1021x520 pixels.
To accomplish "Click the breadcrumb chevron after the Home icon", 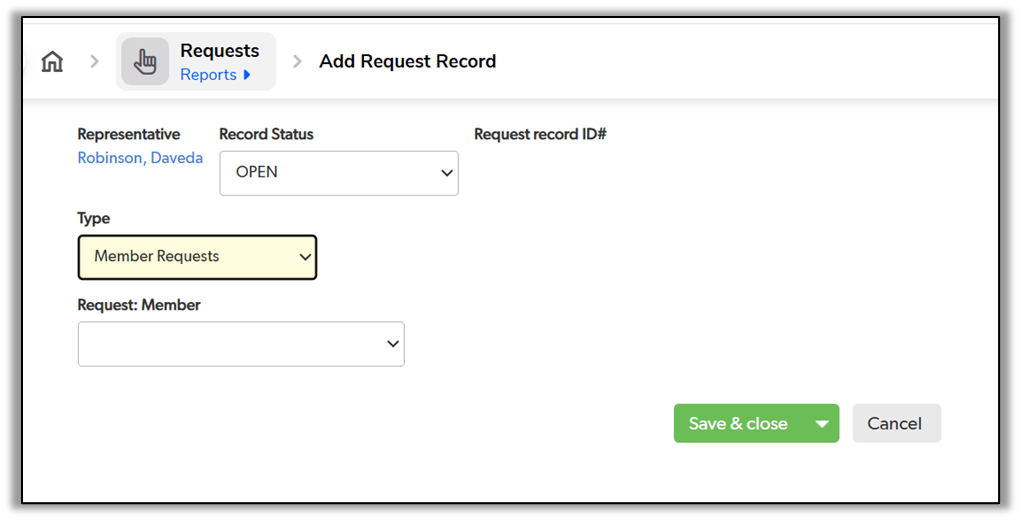I will pos(95,62).
